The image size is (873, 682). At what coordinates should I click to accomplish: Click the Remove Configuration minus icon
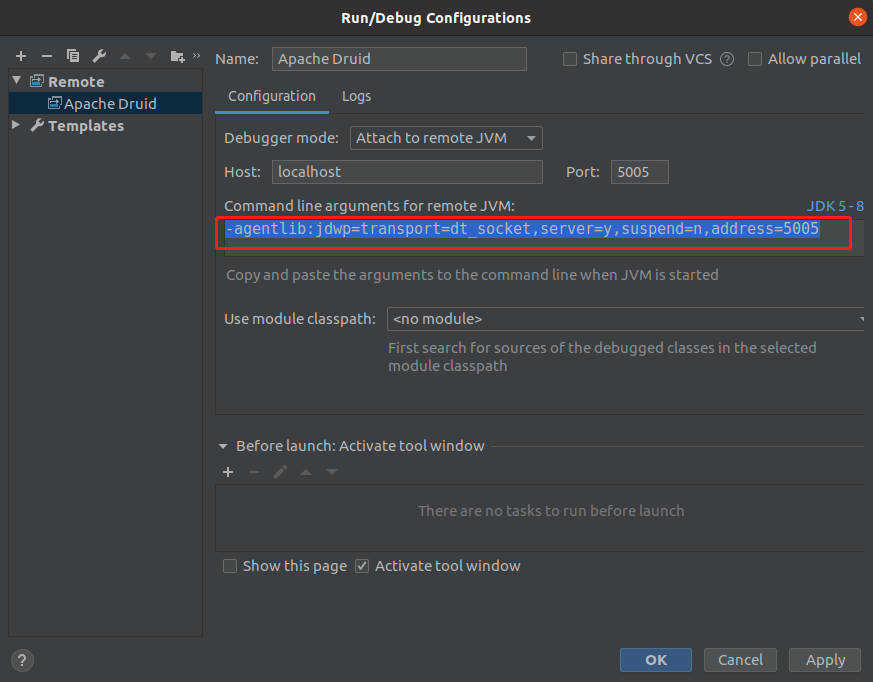[x=46, y=56]
